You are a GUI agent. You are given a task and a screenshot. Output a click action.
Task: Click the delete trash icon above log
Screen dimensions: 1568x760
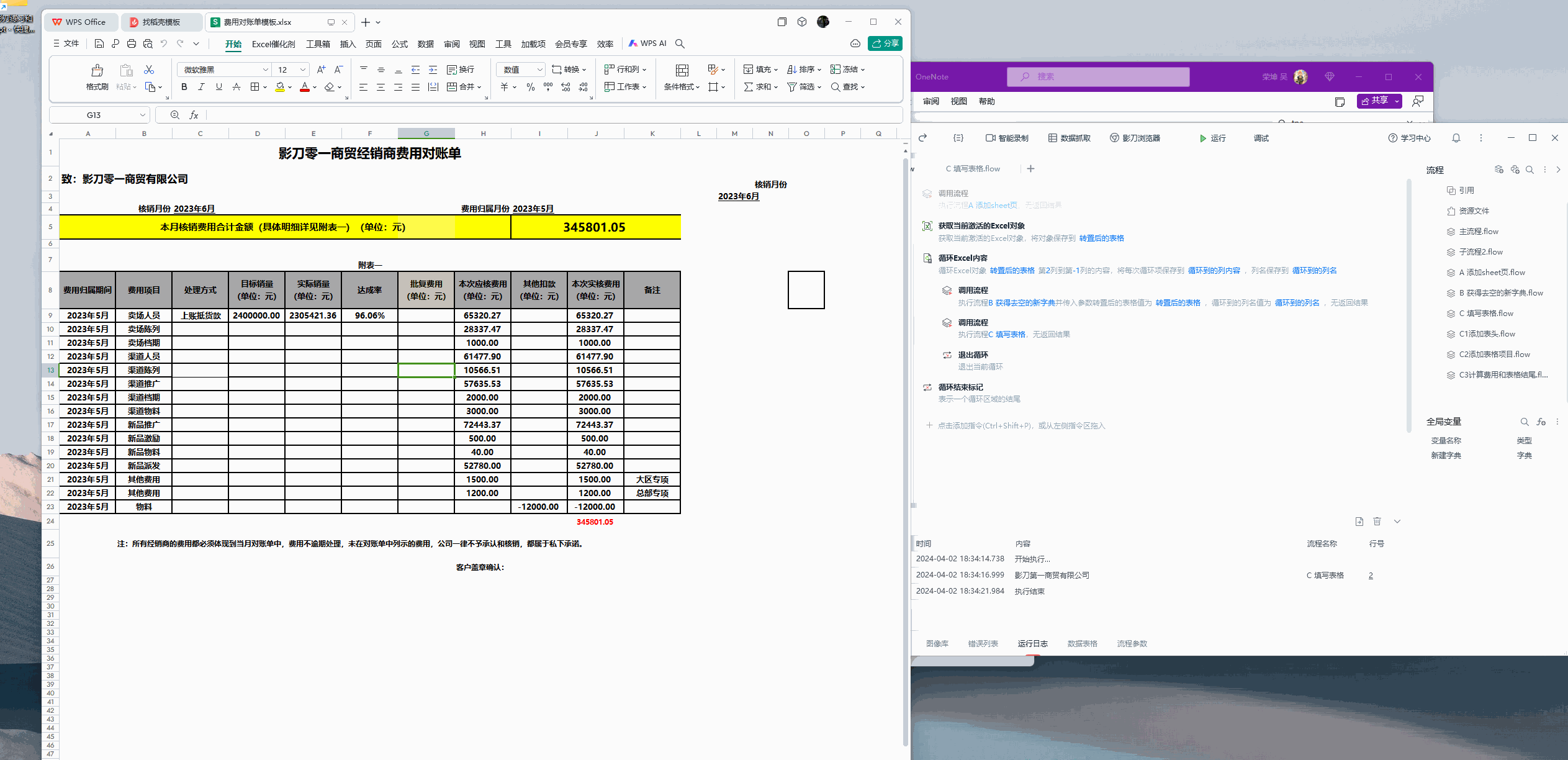[x=1377, y=522]
